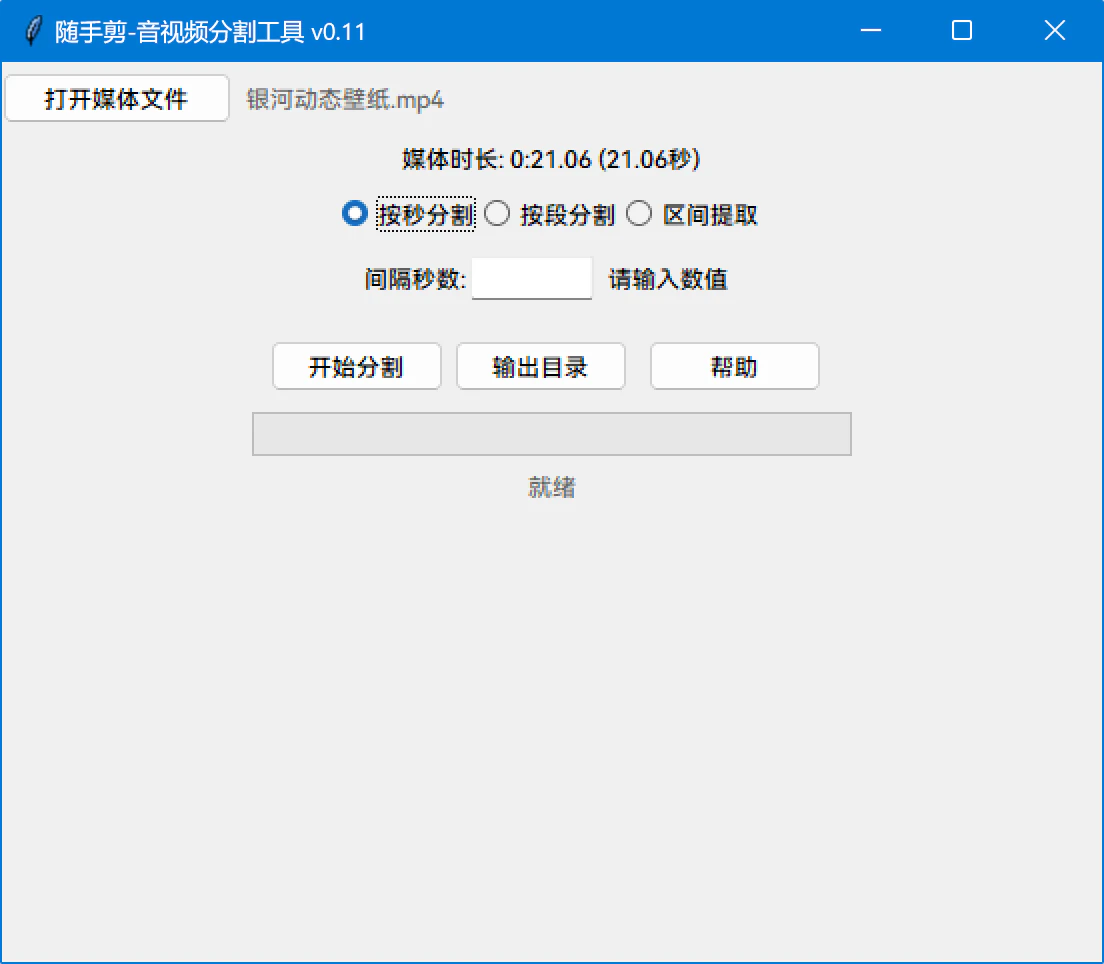Start splitting with 开始分割 button
This screenshot has width=1104, height=964.
[357, 366]
